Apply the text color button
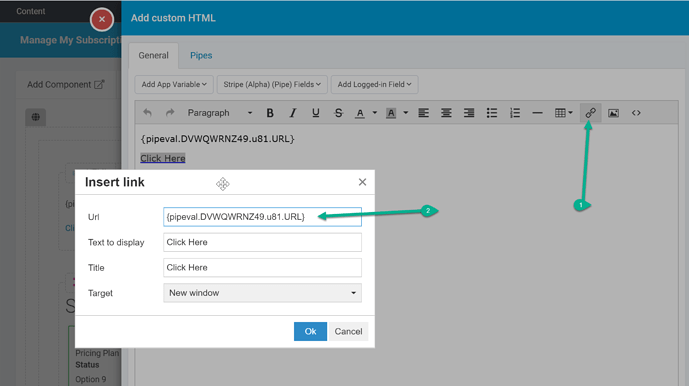 (360, 113)
